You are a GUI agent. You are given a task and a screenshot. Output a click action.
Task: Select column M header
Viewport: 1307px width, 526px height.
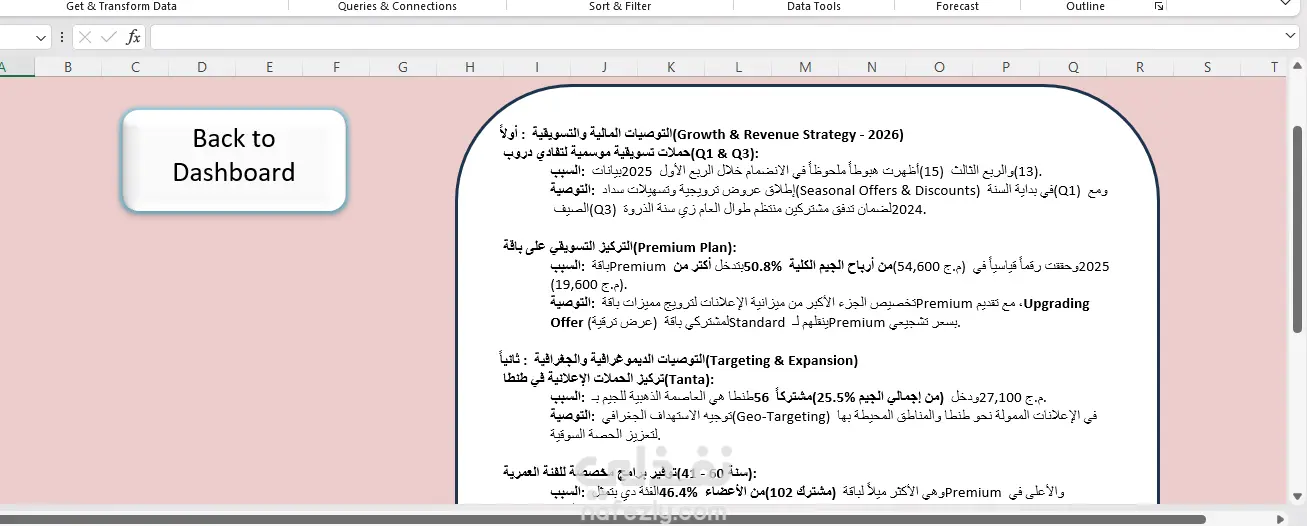pos(805,67)
